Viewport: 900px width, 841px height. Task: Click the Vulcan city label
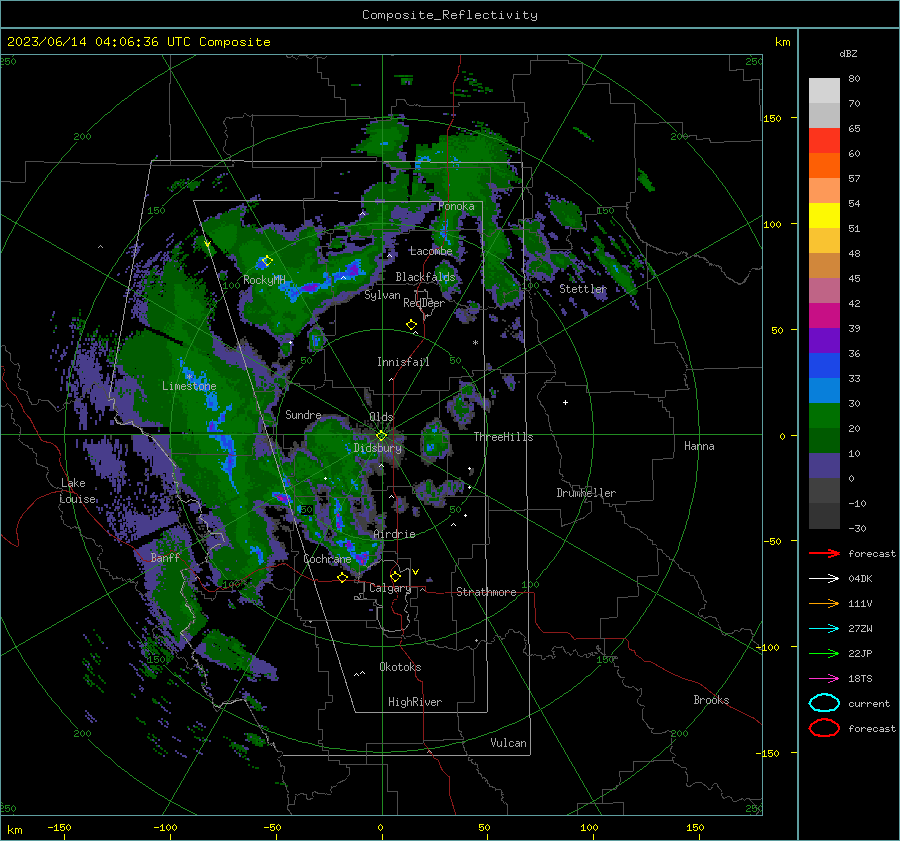point(508,743)
